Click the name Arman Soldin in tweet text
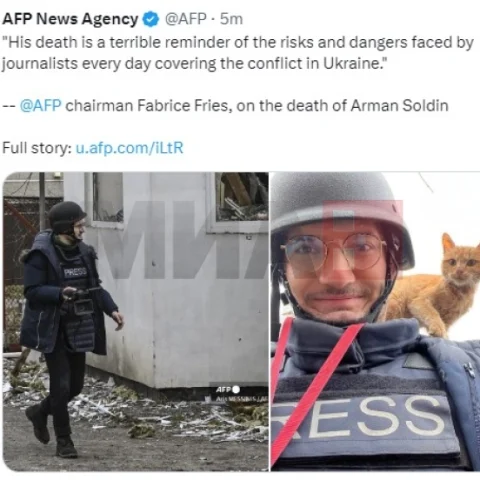The image size is (480, 480). (399, 106)
